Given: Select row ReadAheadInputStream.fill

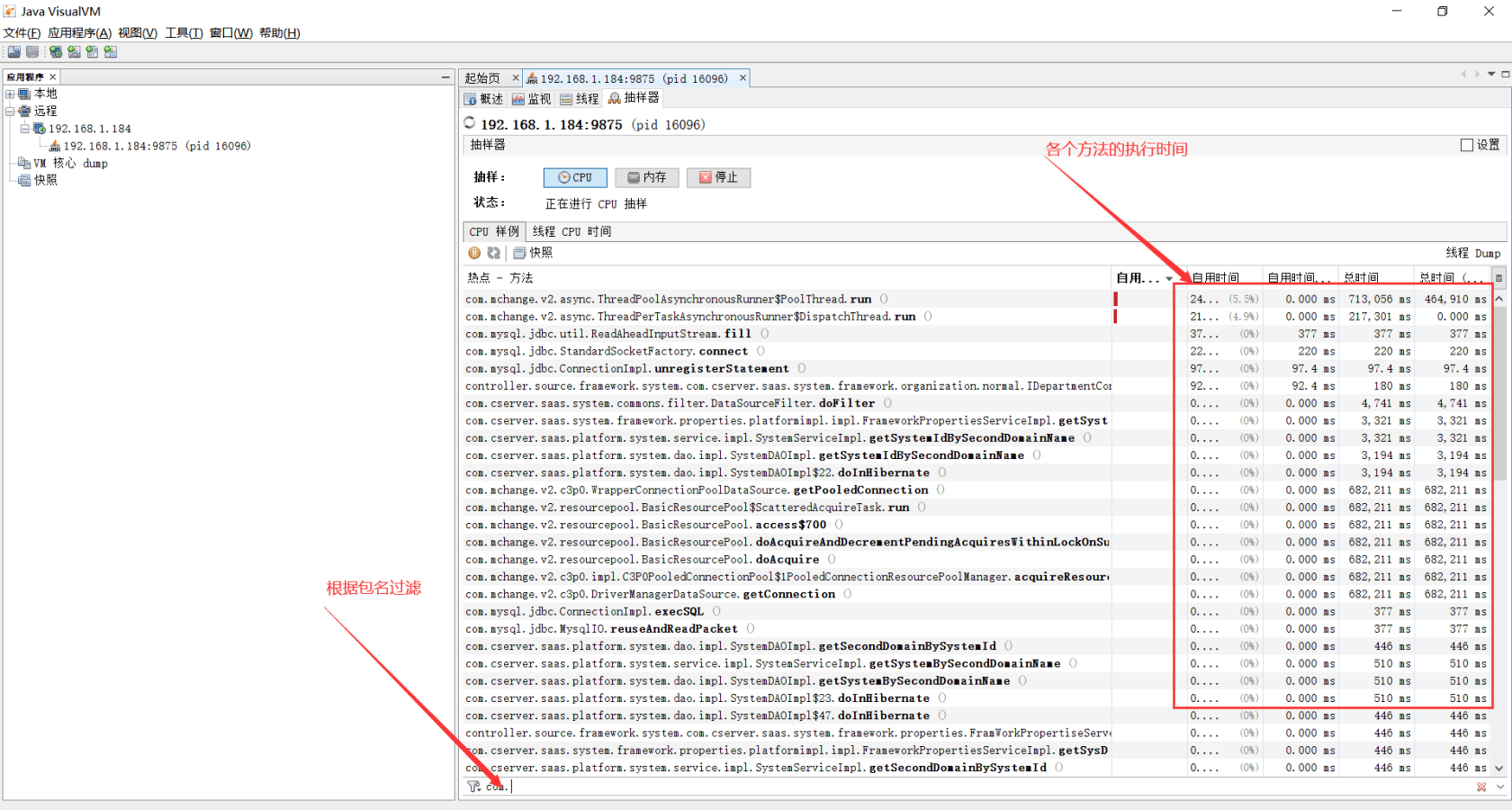Looking at the screenshot, I should [x=976, y=334].
